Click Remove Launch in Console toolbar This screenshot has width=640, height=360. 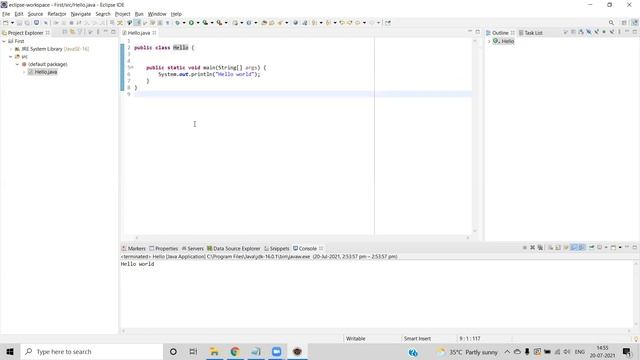pos(533,247)
